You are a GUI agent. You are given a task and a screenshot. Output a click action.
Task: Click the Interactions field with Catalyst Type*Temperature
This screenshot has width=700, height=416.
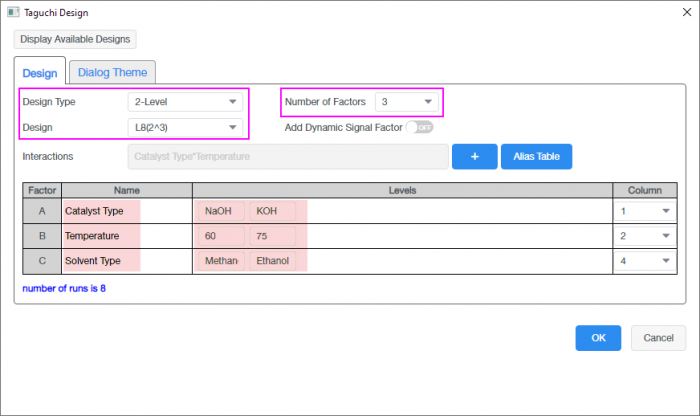(288, 157)
